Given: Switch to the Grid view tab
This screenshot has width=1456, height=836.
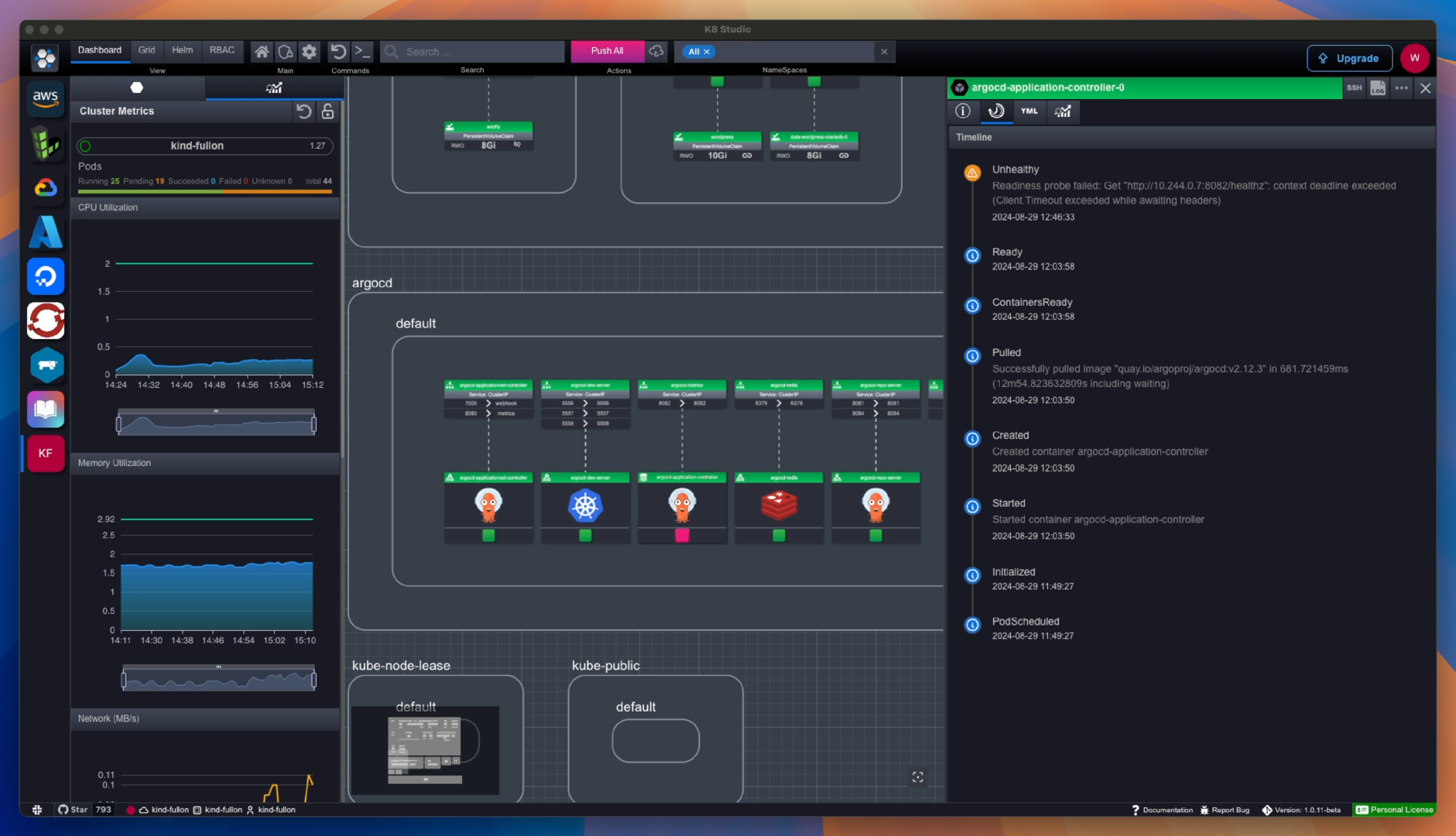Looking at the screenshot, I should (146, 50).
